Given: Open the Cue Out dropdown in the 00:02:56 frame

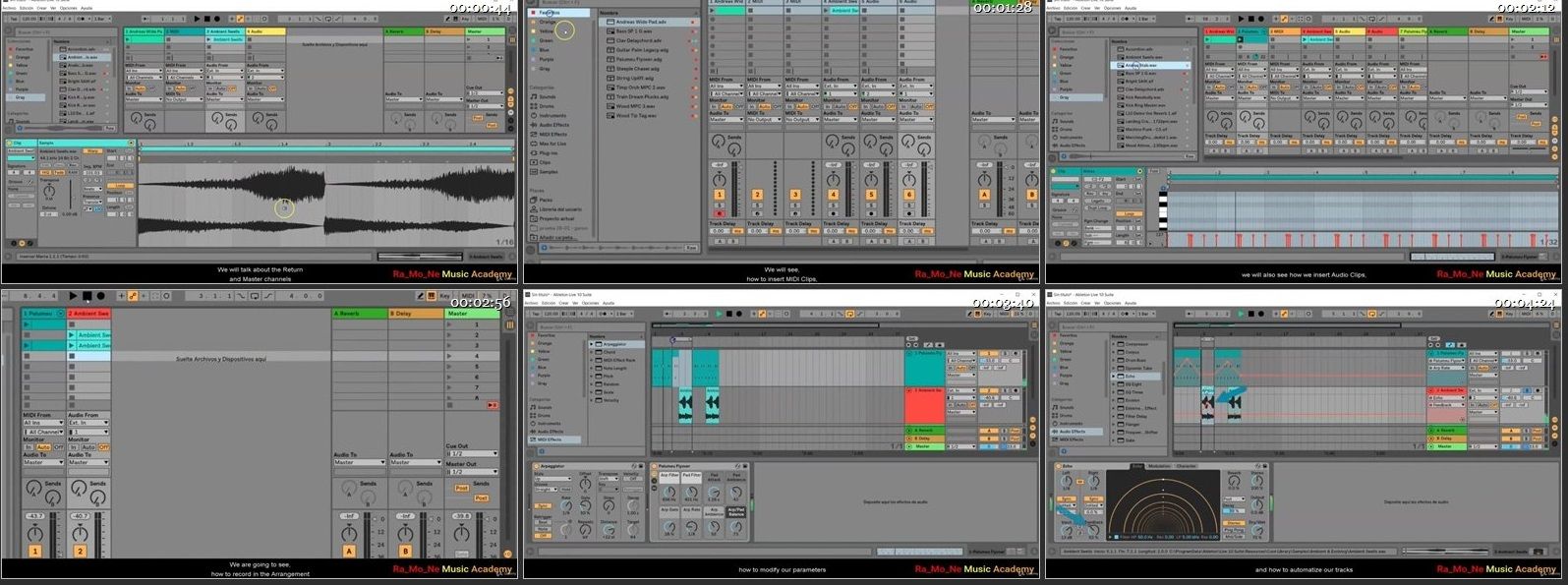Looking at the screenshot, I should click(x=472, y=453).
